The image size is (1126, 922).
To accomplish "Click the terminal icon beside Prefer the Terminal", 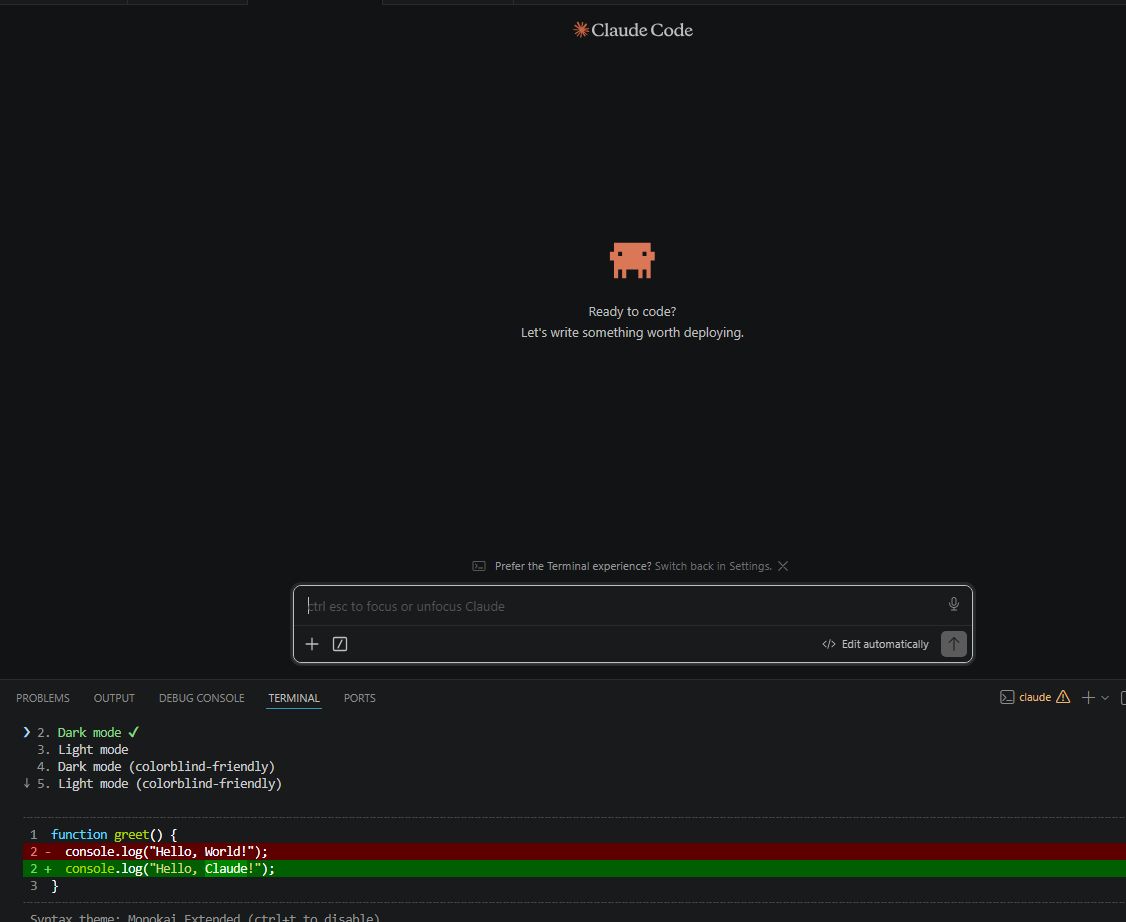I will (x=479, y=566).
